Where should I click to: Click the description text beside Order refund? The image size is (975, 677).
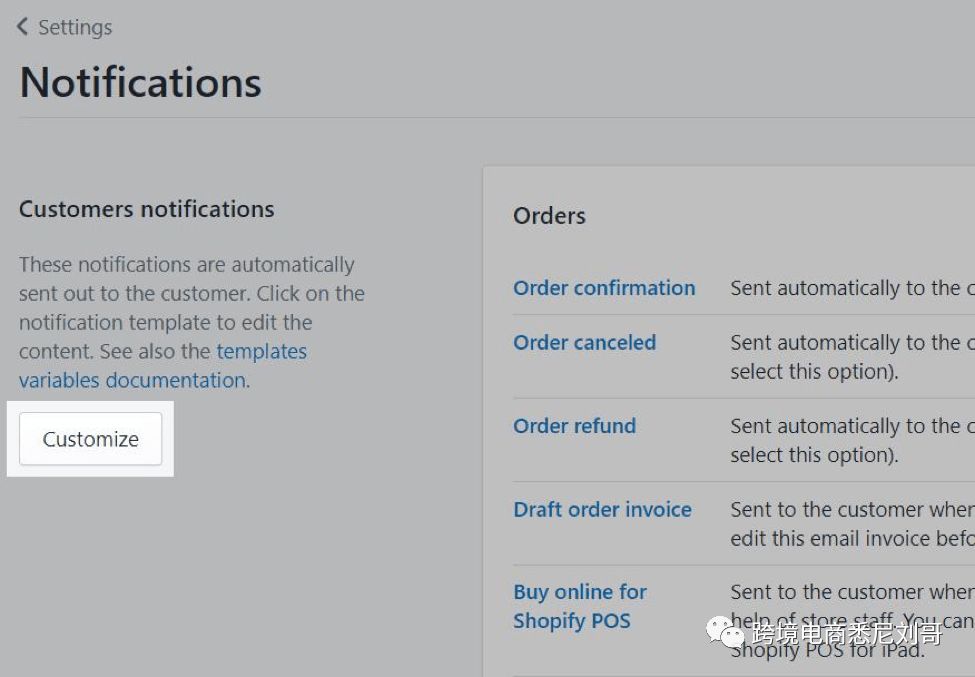click(x=850, y=440)
